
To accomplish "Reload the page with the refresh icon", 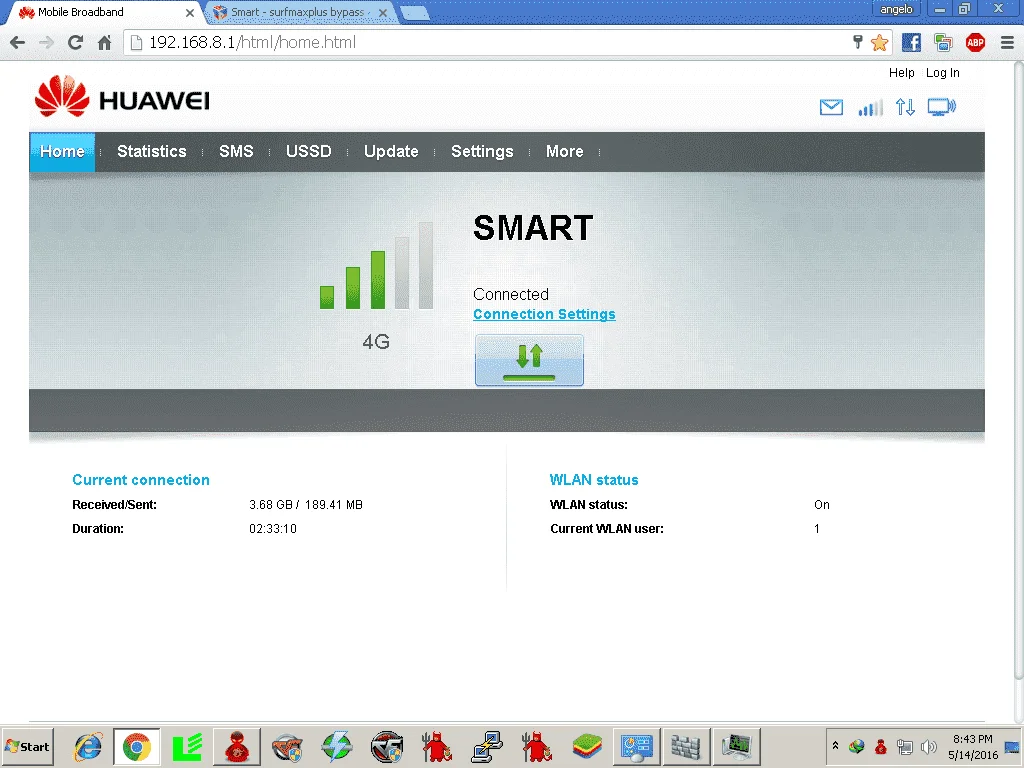I will (76, 42).
